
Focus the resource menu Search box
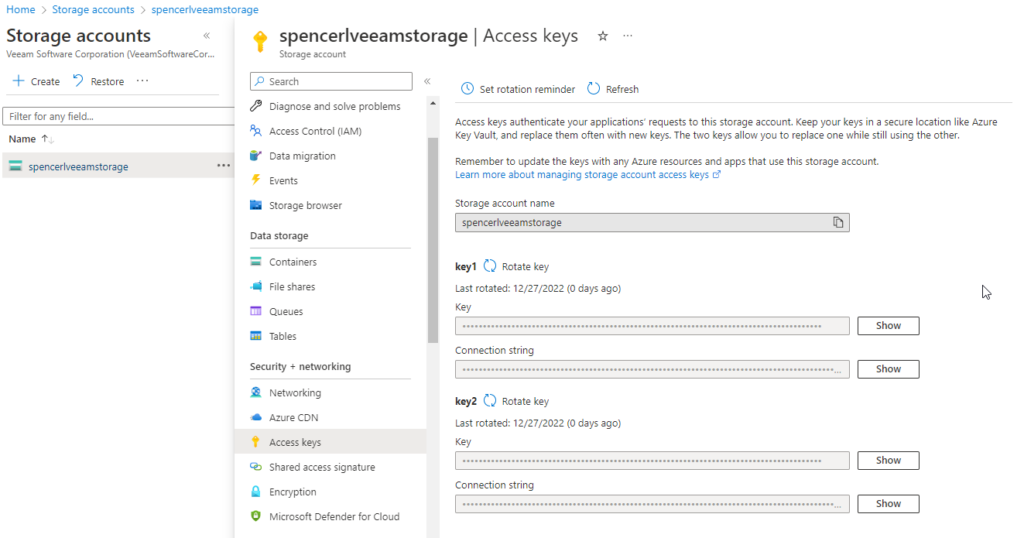tap(331, 81)
